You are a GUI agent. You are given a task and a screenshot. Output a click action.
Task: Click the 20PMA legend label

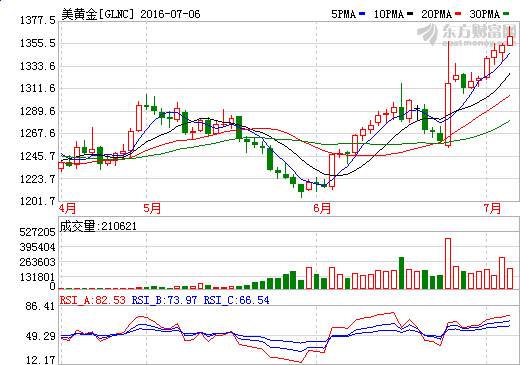[x=437, y=14]
